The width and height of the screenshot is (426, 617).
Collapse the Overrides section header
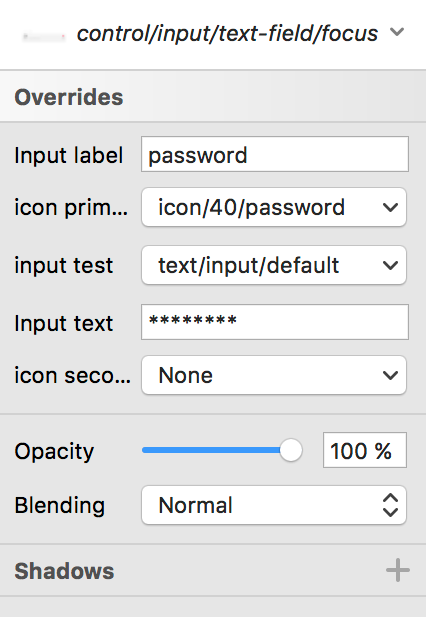pyautogui.click(x=213, y=96)
